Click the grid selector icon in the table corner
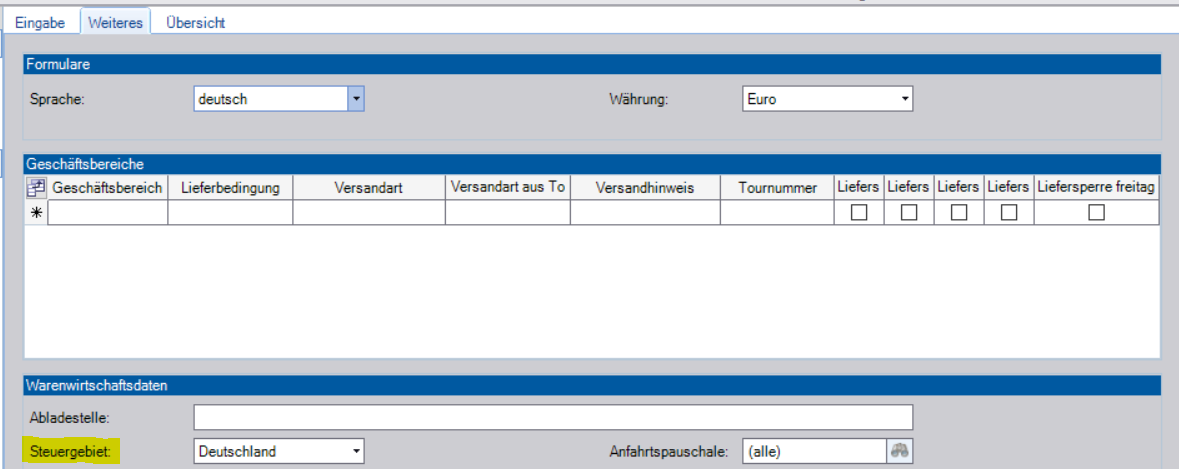Screen dimensions: 1179x469 click(36, 187)
